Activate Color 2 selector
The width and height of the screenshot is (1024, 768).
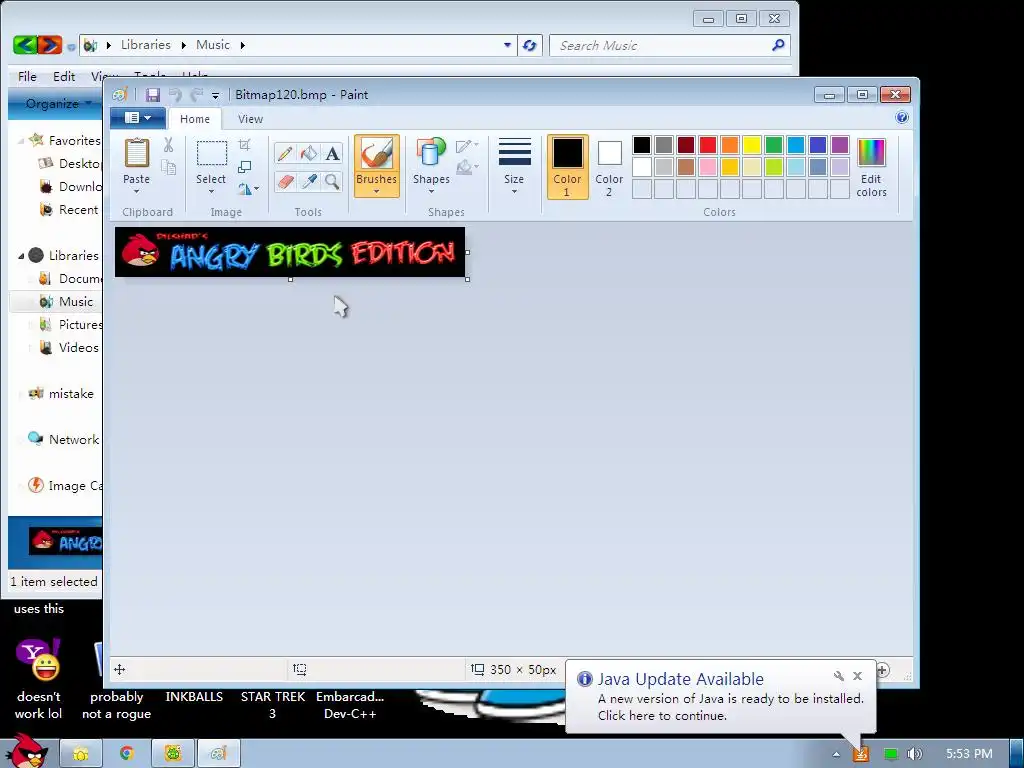tap(609, 167)
